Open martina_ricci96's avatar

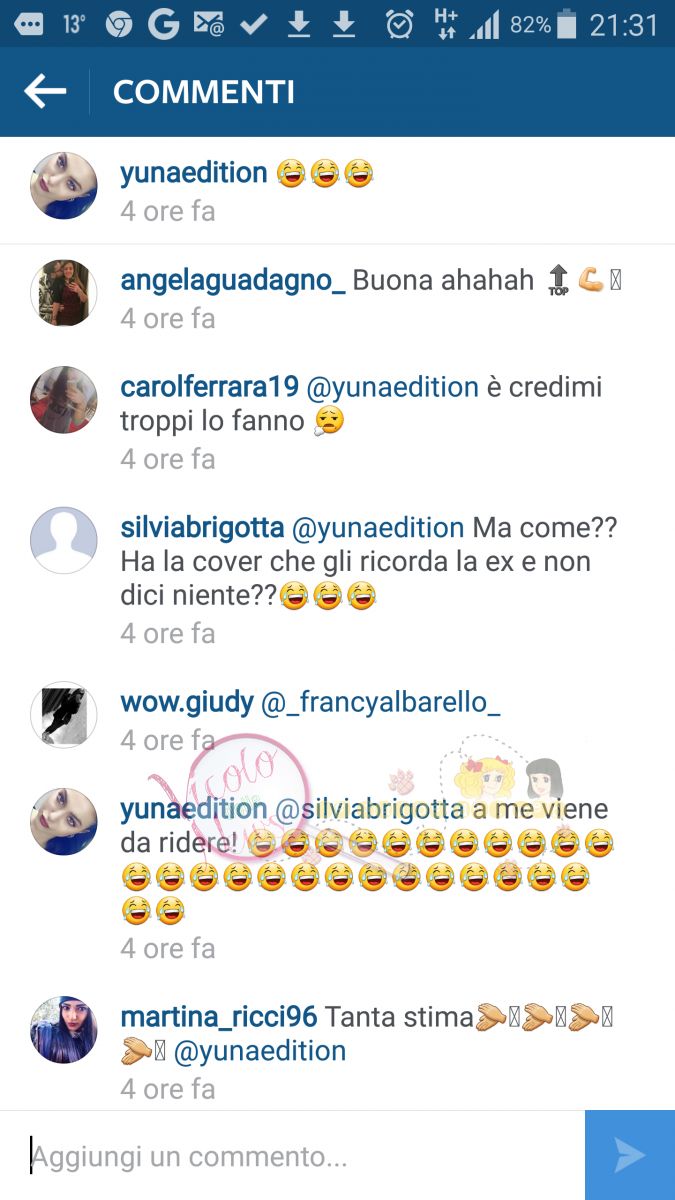coord(64,1029)
